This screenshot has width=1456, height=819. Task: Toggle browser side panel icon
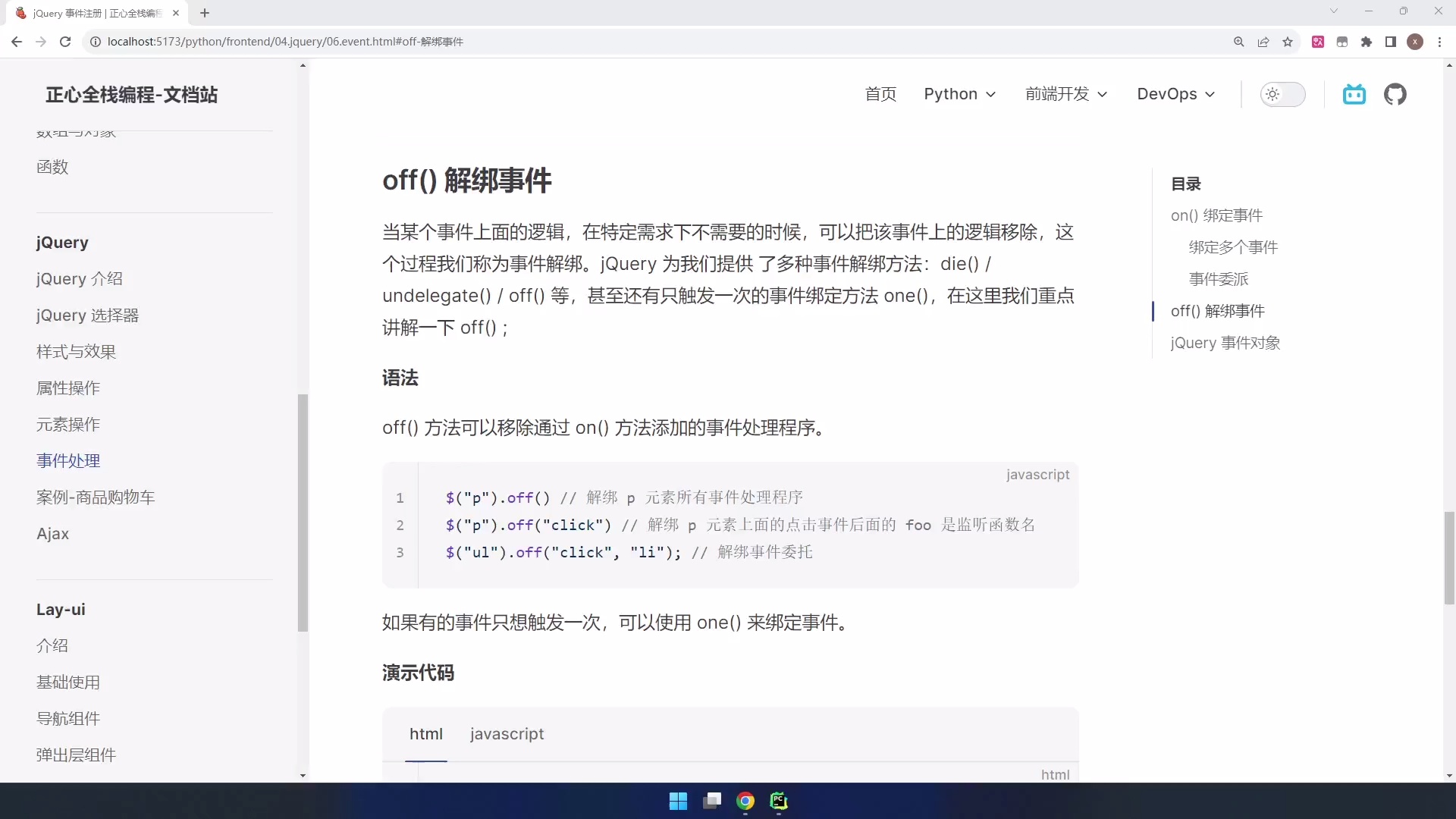tap(1391, 42)
